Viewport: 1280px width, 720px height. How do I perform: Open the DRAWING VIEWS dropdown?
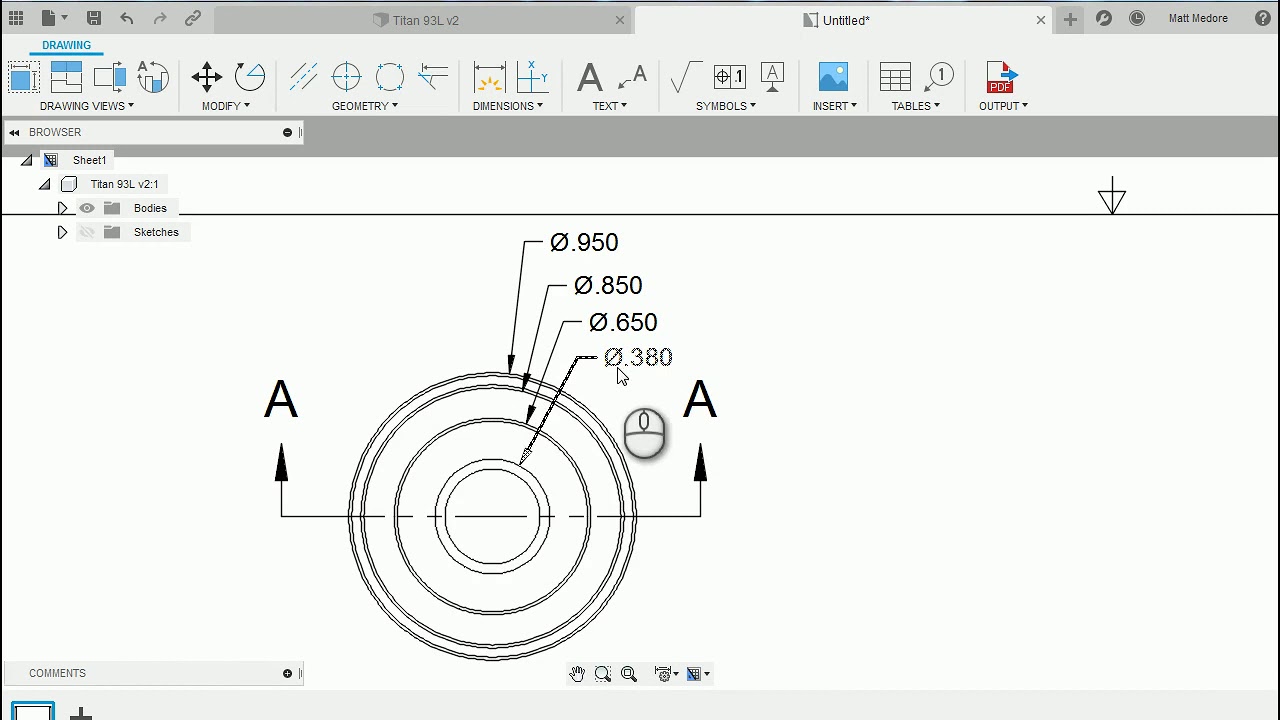pos(87,106)
